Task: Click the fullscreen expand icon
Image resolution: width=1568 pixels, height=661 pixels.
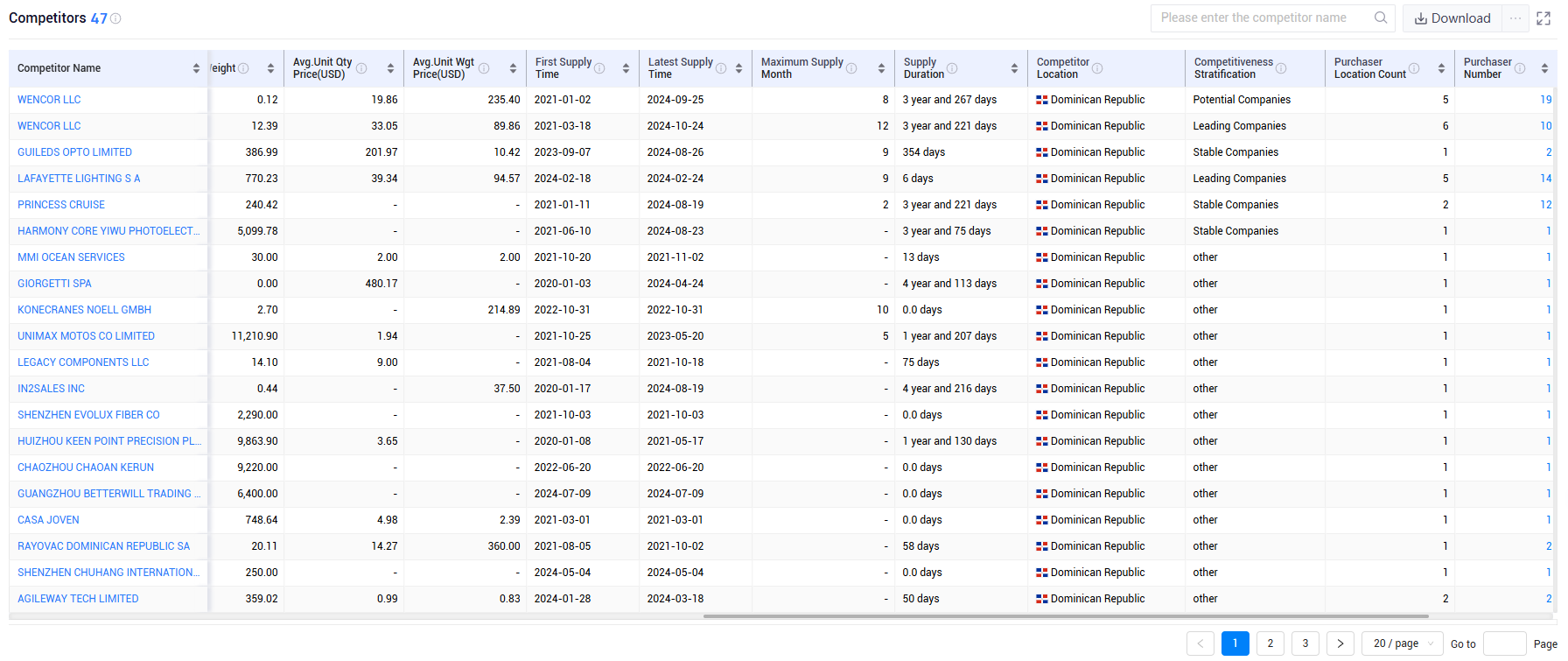Action: [1543, 18]
